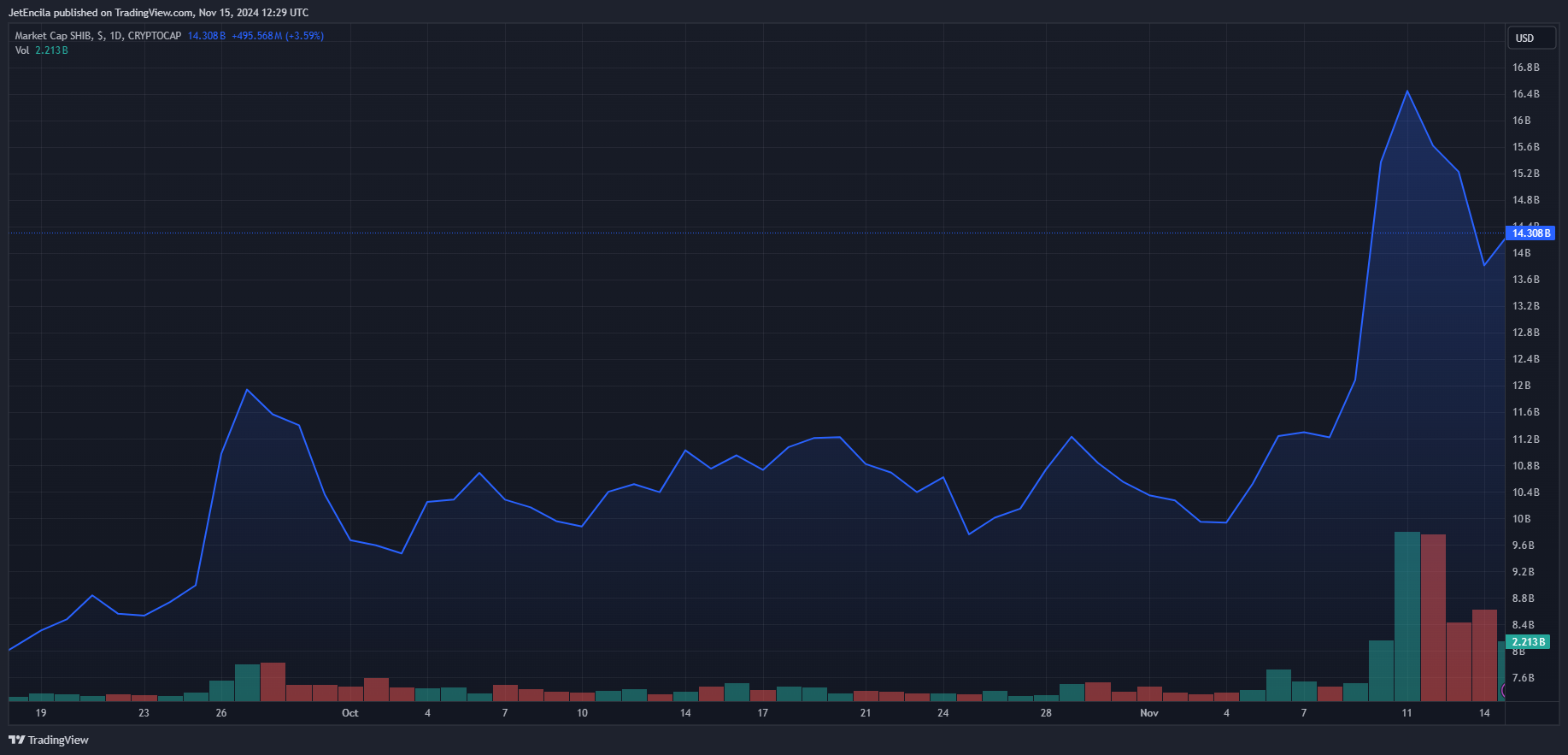
Task: Click the legend's blue 14.308B value
Action: click(206, 36)
